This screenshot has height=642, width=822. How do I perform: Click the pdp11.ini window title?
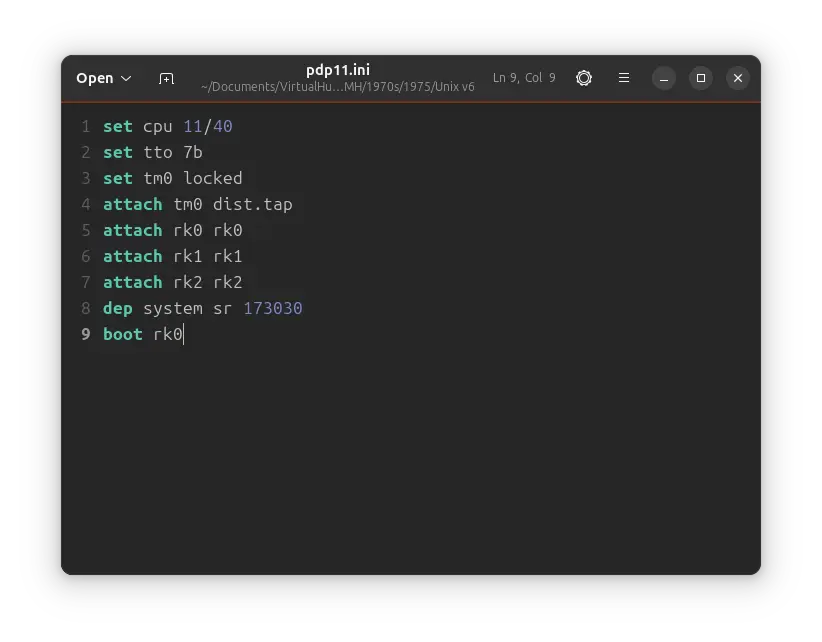point(337,70)
